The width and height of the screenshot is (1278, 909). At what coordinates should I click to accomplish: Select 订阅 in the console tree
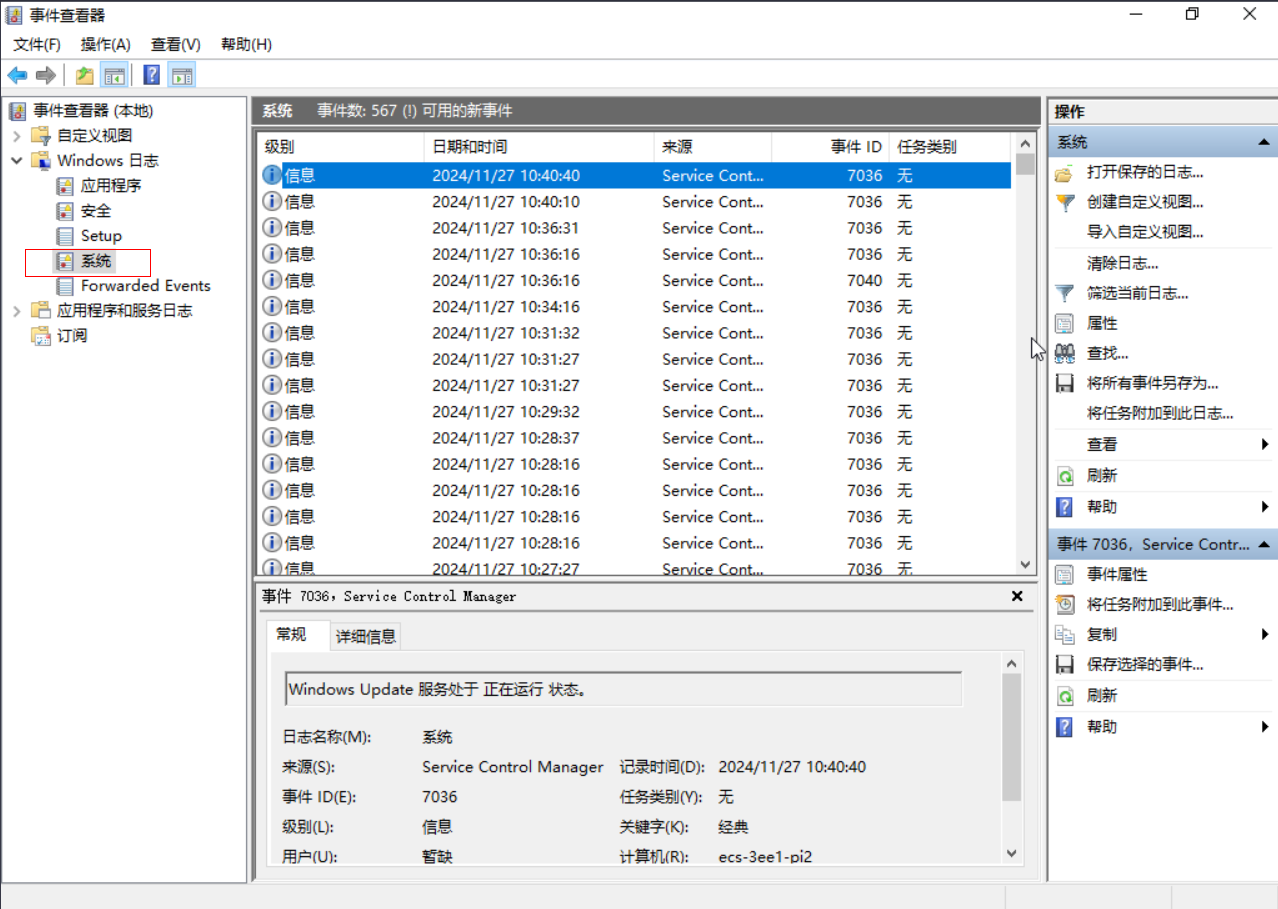click(x=72, y=335)
